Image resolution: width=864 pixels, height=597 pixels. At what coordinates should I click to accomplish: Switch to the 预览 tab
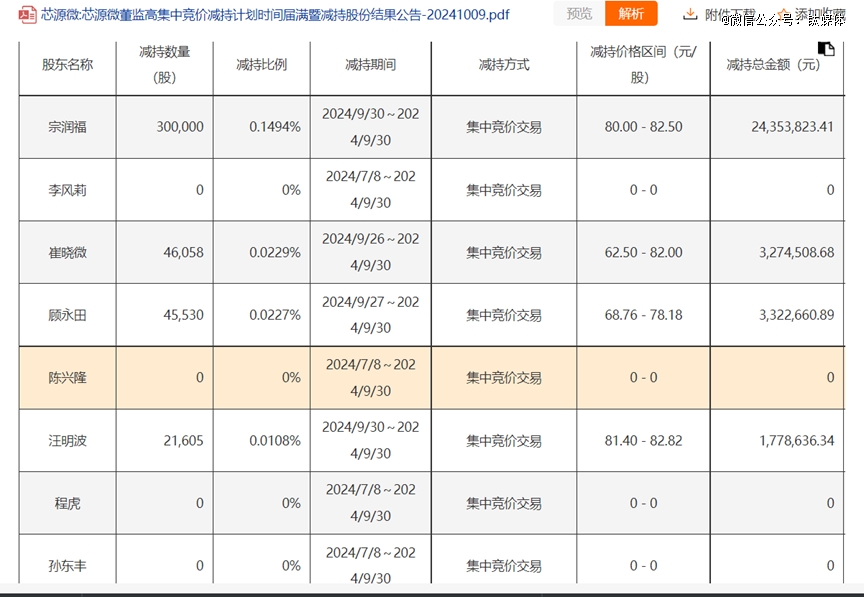(x=579, y=14)
